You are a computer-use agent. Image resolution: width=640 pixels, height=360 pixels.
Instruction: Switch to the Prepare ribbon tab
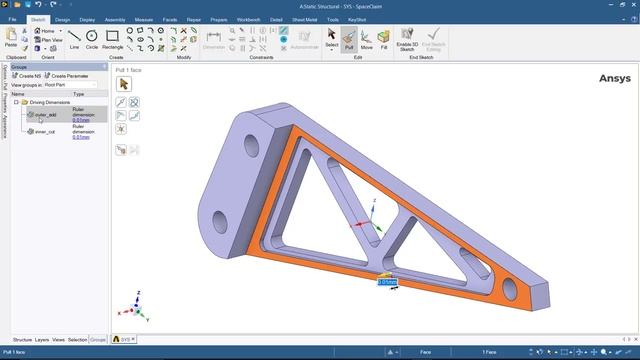pyautogui.click(x=219, y=20)
